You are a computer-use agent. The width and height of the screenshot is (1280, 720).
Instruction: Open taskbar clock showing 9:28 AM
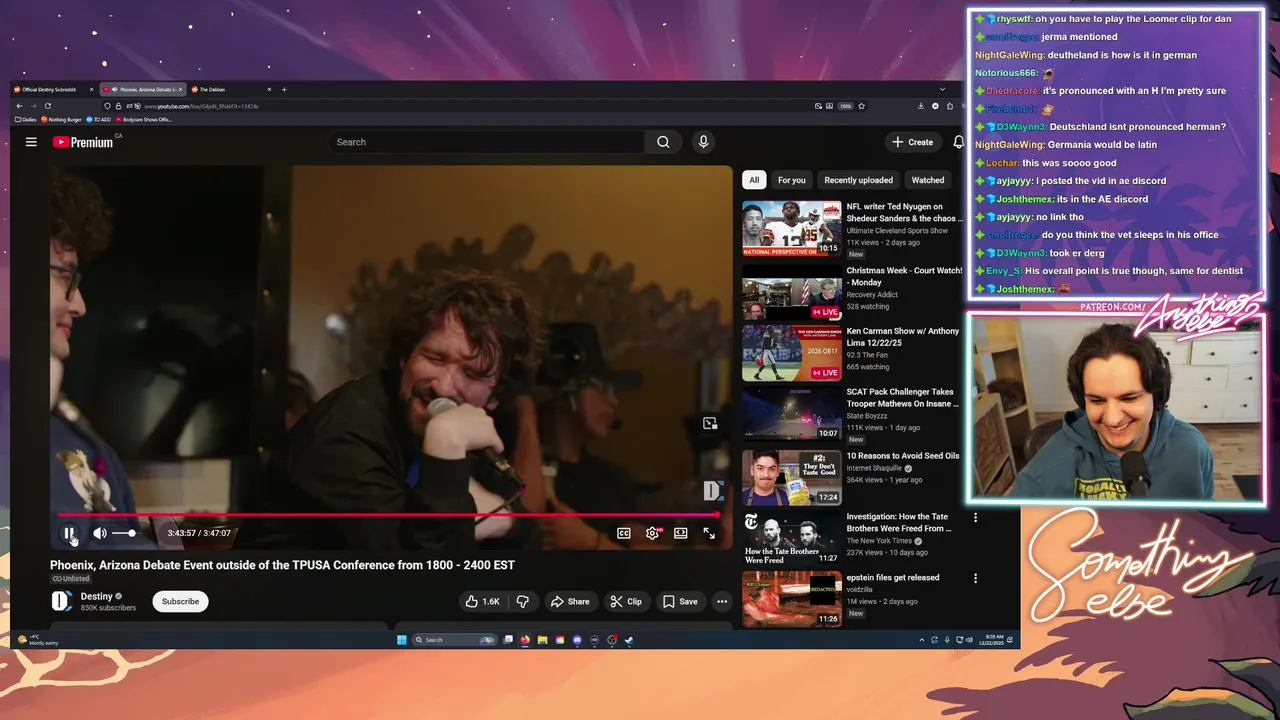click(994, 640)
